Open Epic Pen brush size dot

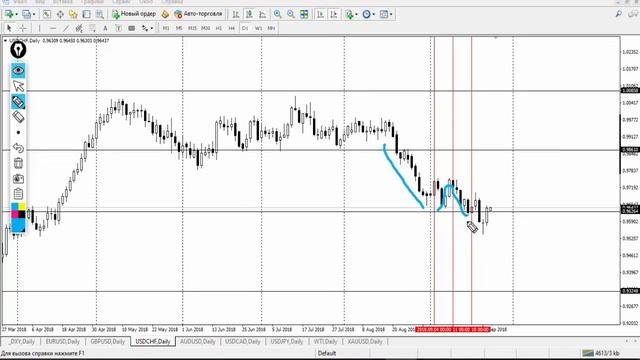18,132
